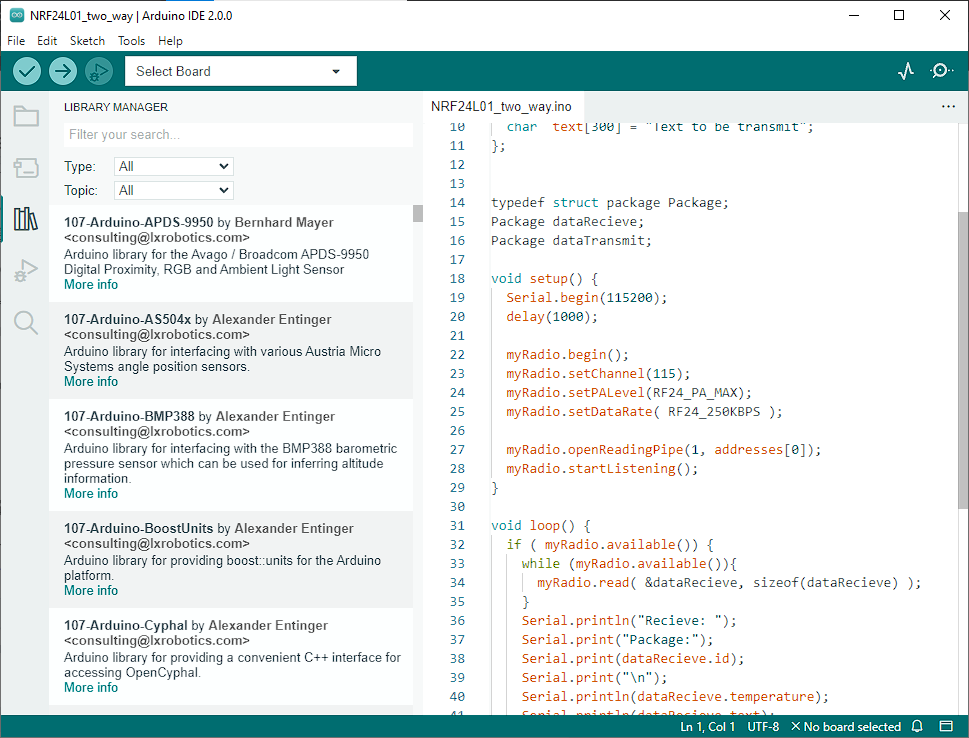Place cursor on Serial.println(dataRecieve.temperature) line
The height and width of the screenshot is (738, 969).
click(x=675, y=697)
